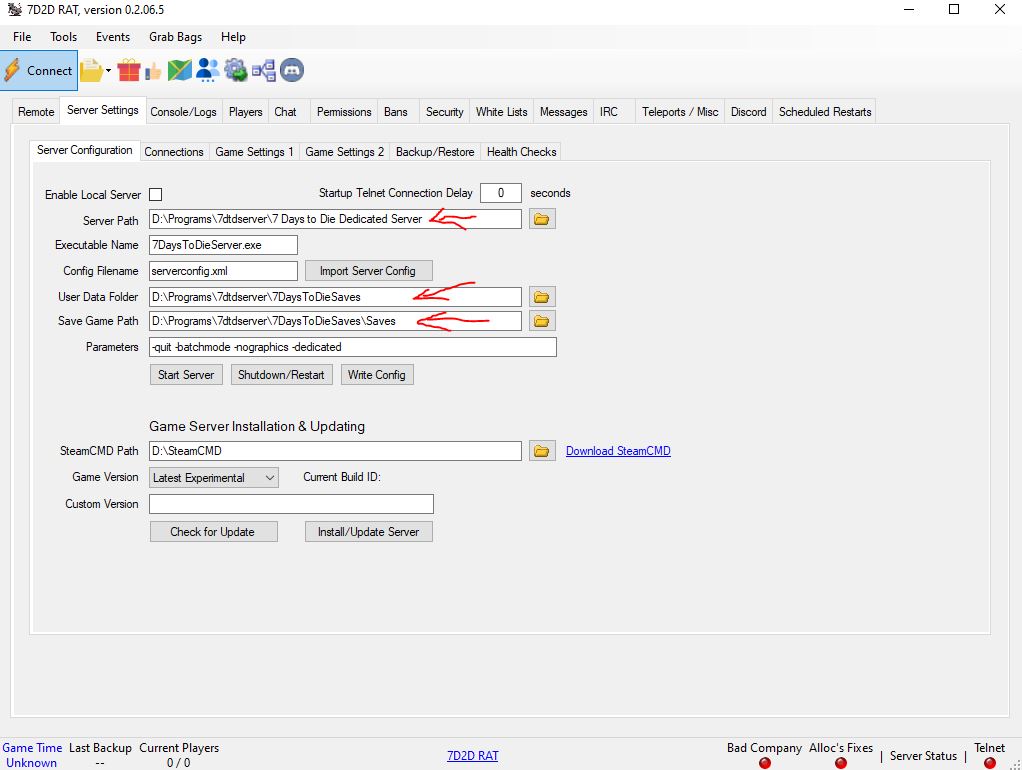Click the Discord logo toolbar icon
This screenshot has height=770, width=1022.
[292, 70]
